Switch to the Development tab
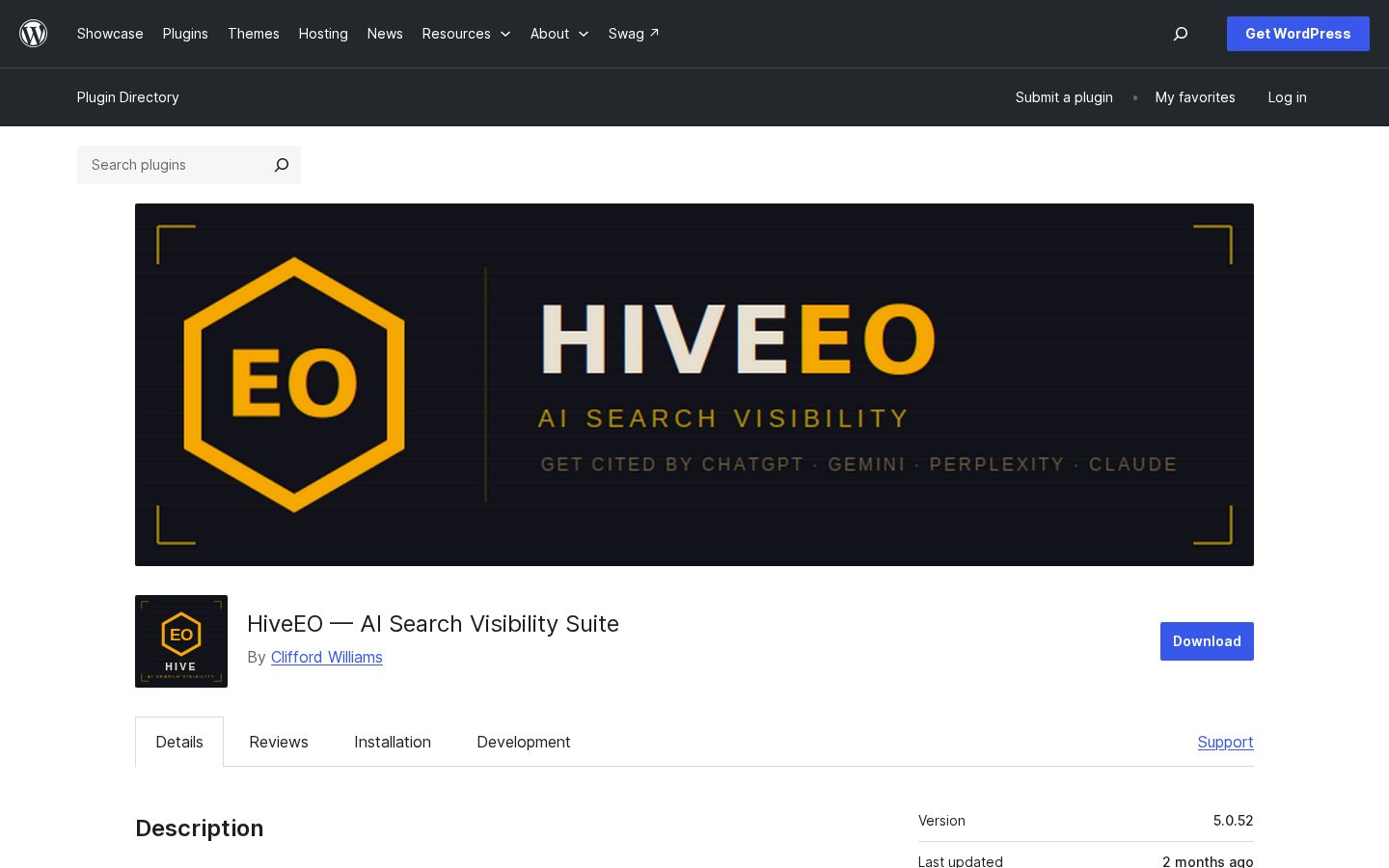 [x=524, y=742]
